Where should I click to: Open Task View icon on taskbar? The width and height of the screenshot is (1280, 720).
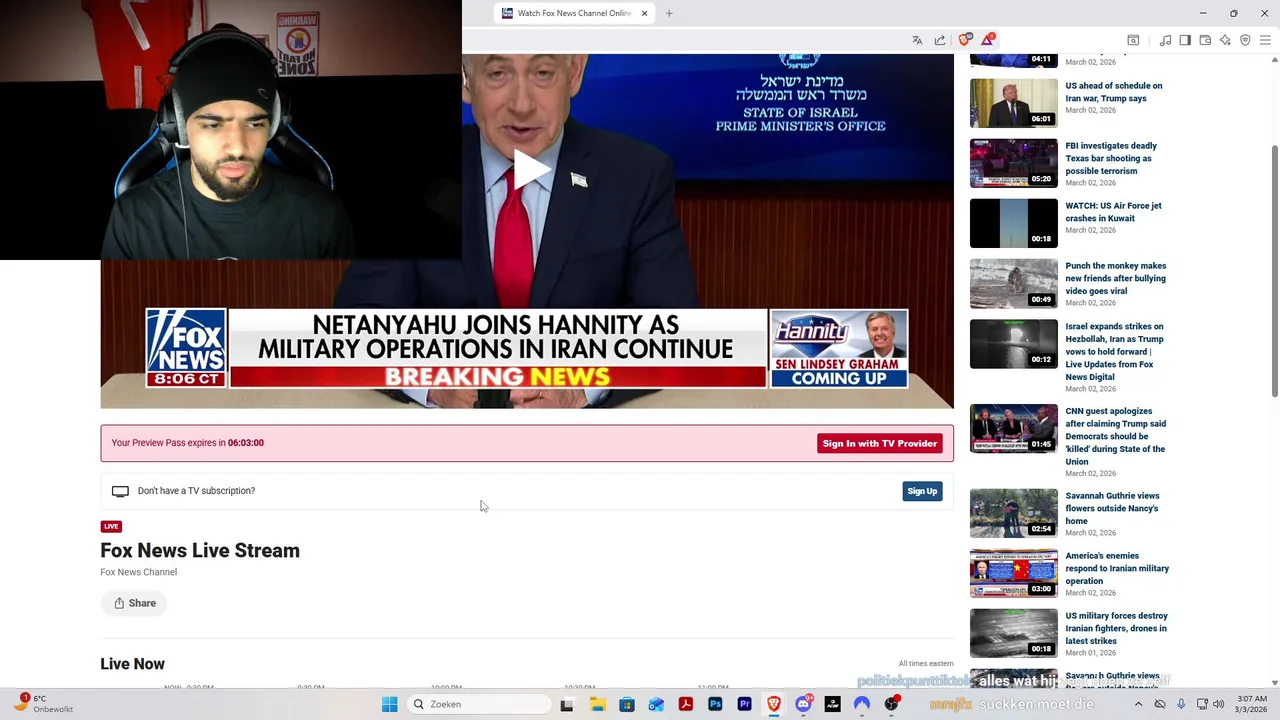click(x=567, y=704)
